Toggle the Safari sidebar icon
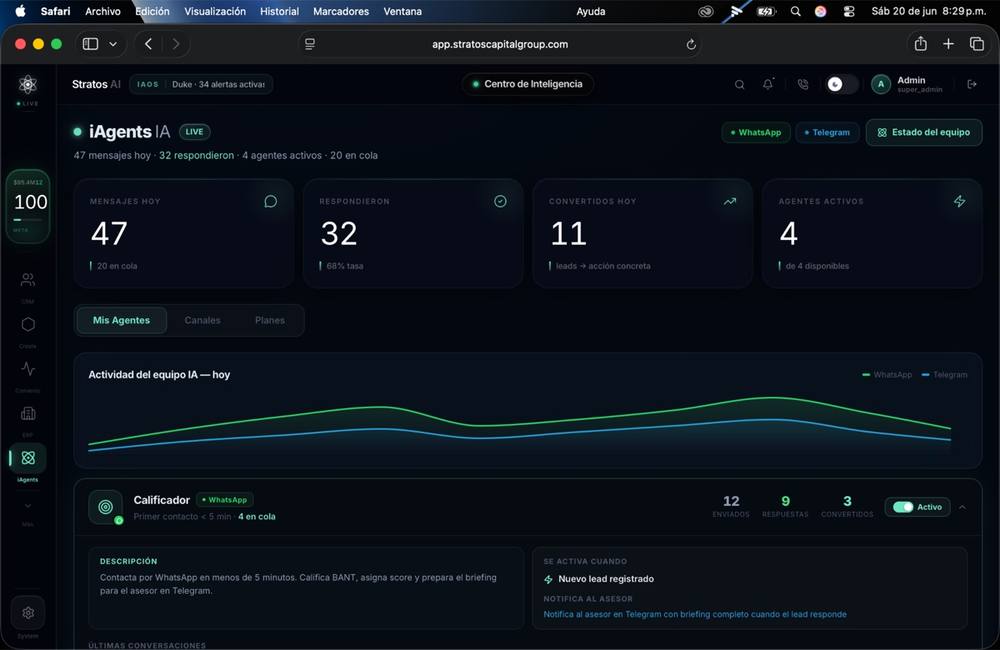Screen dimensions: 1000x650 91,44
